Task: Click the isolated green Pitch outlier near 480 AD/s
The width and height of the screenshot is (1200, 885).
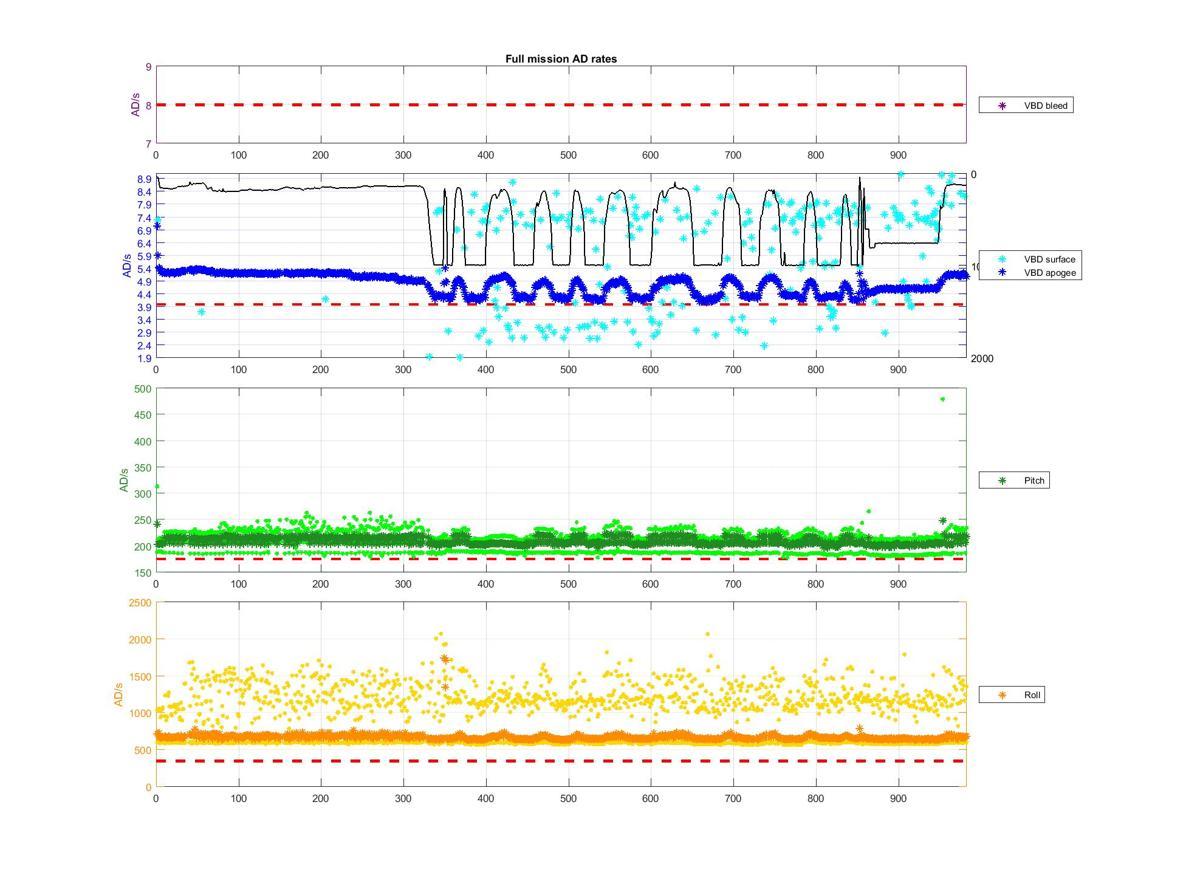Action: [942, 399]
